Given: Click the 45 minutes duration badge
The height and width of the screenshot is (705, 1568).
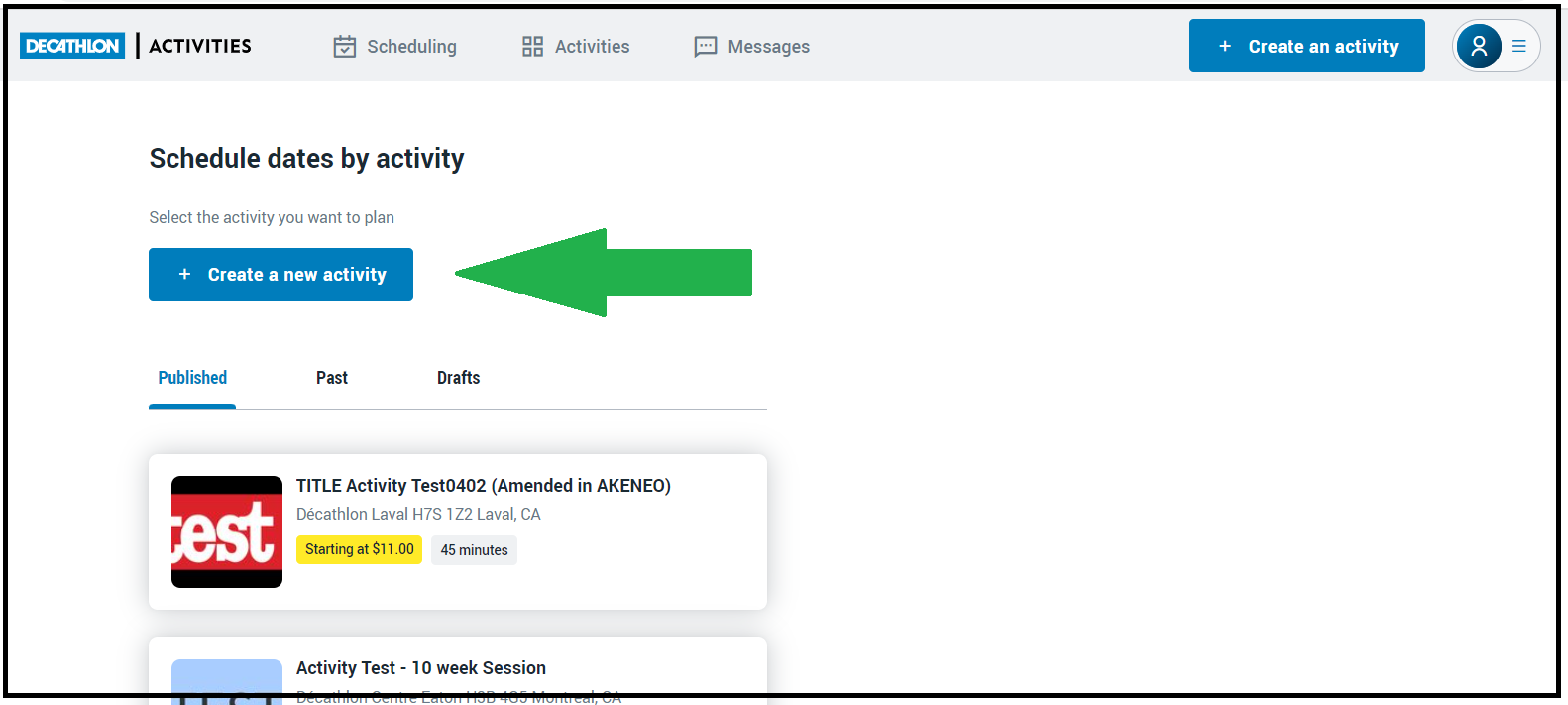Looking at the screenshot, I should click(x=474, y=550).
